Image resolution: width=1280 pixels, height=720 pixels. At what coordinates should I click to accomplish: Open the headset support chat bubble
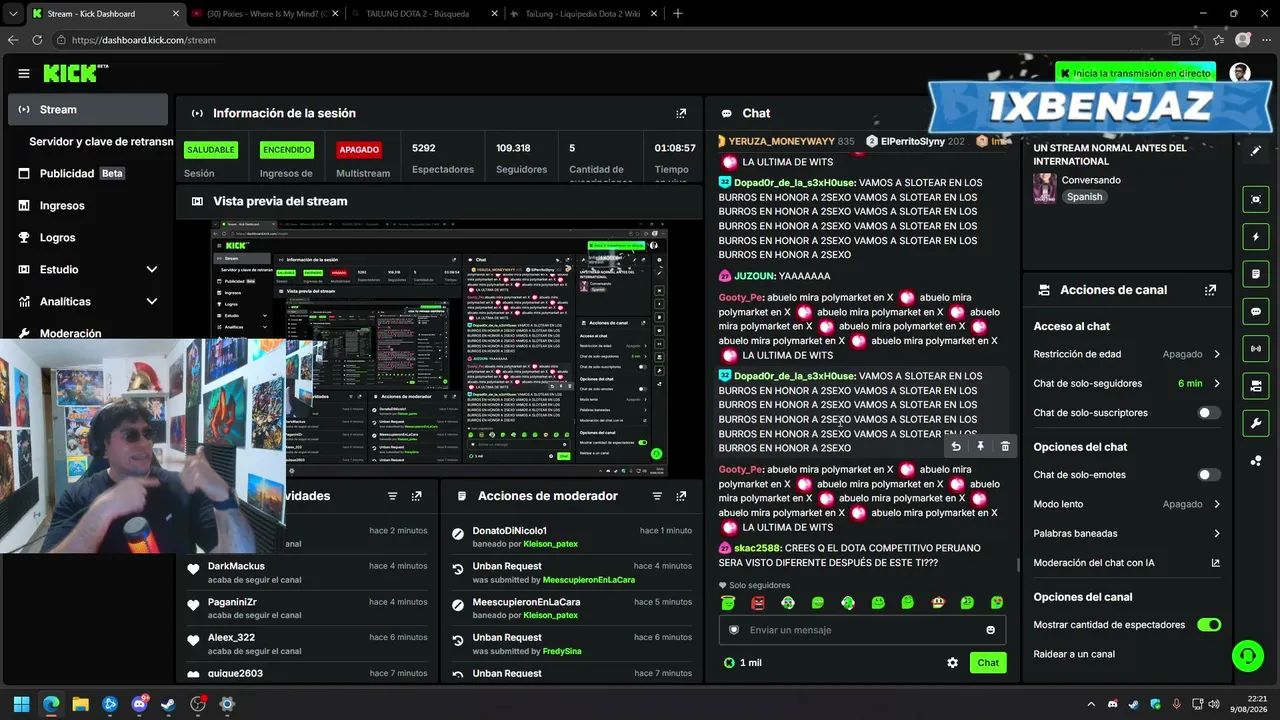[1247, 656]
